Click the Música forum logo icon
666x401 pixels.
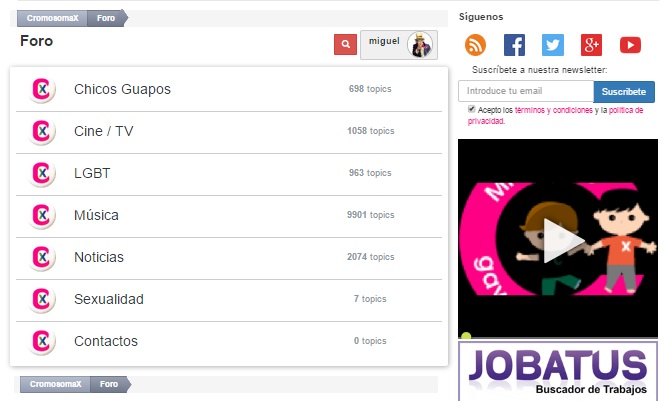(x=42, y=215)
